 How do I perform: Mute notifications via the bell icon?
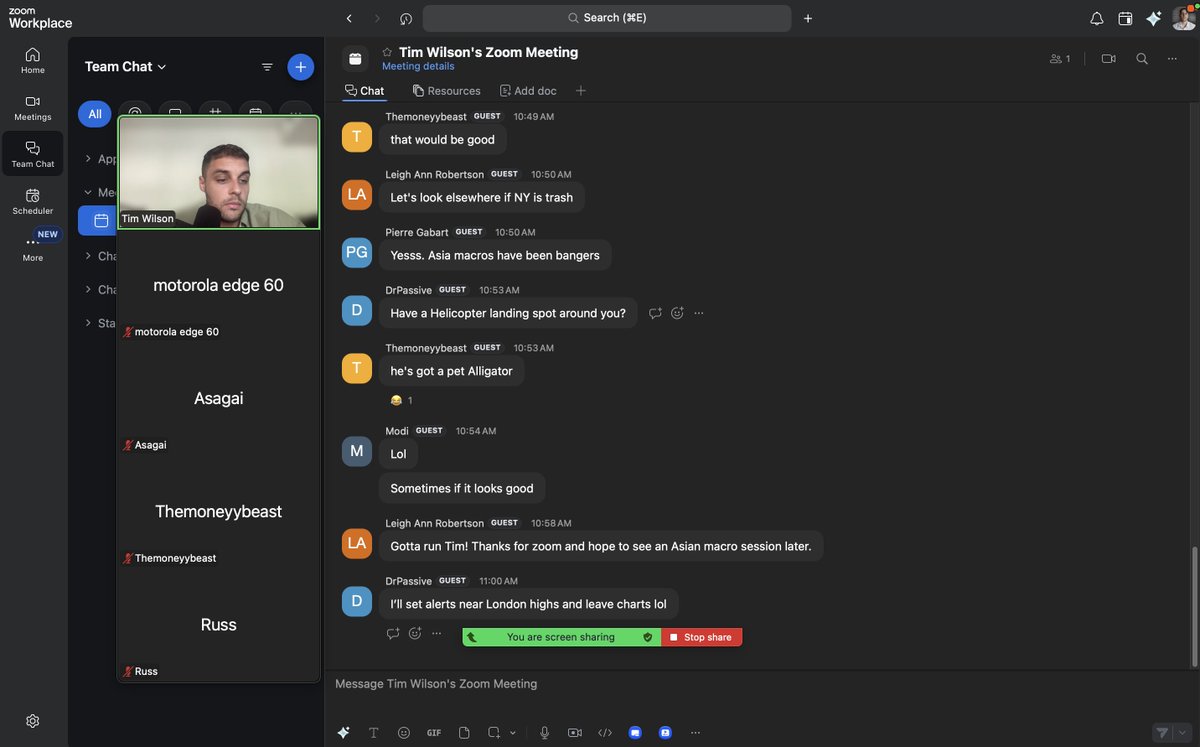point(1094,16)
